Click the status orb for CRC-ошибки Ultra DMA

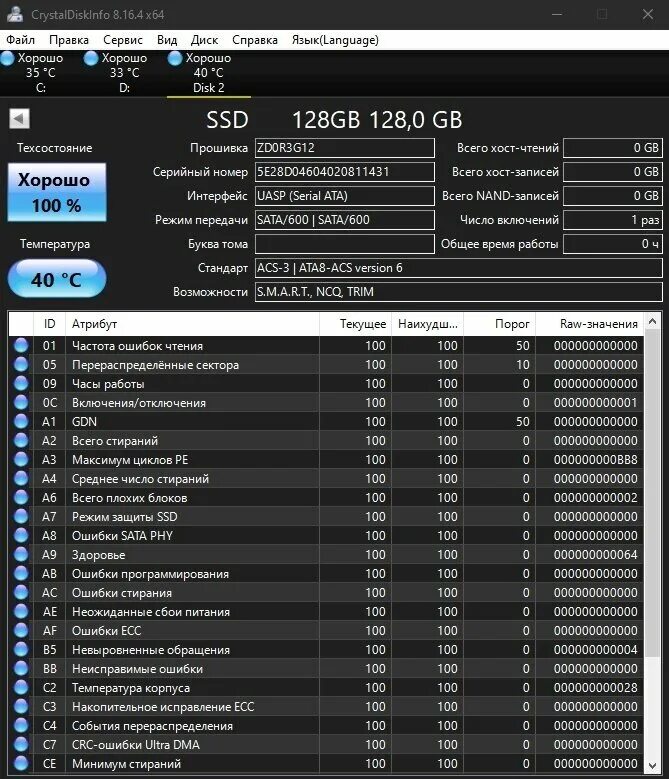tap(21, 744)
